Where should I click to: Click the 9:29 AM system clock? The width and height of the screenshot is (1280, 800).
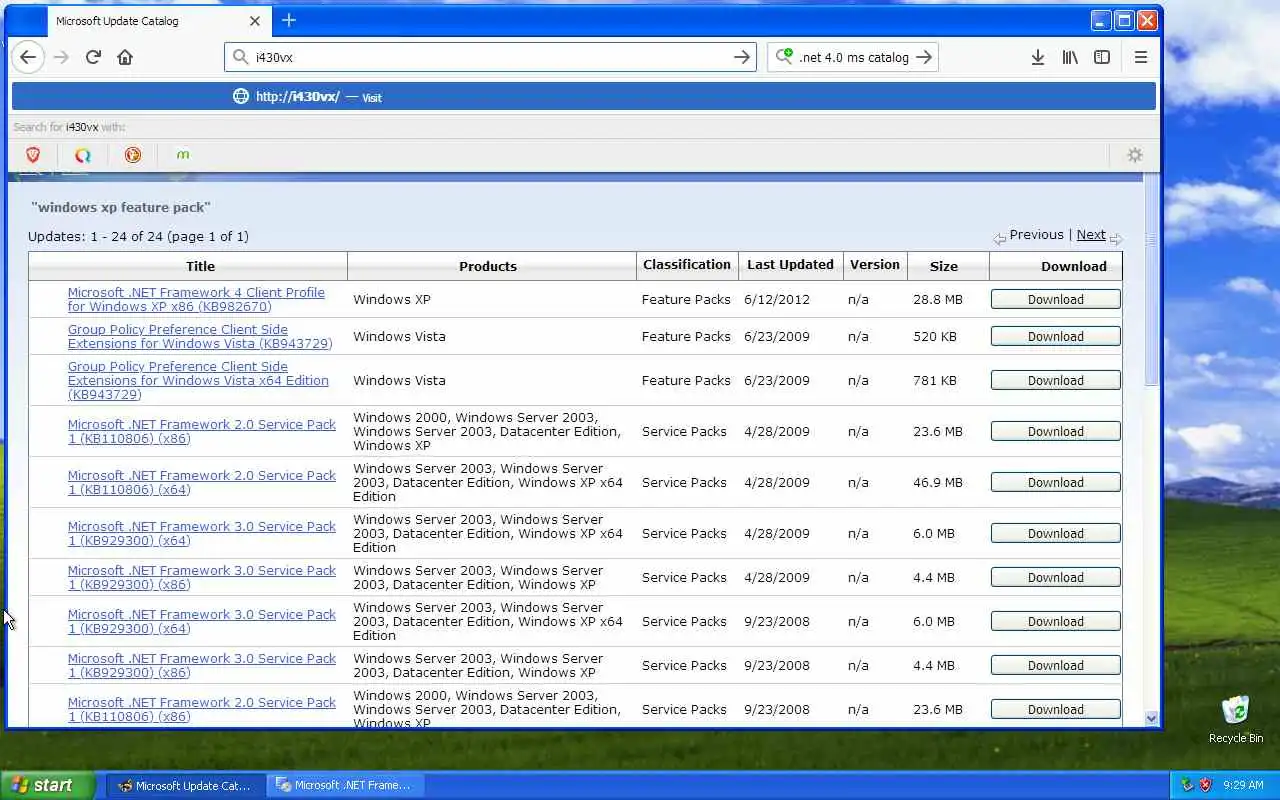click(x=1243, y=785)
